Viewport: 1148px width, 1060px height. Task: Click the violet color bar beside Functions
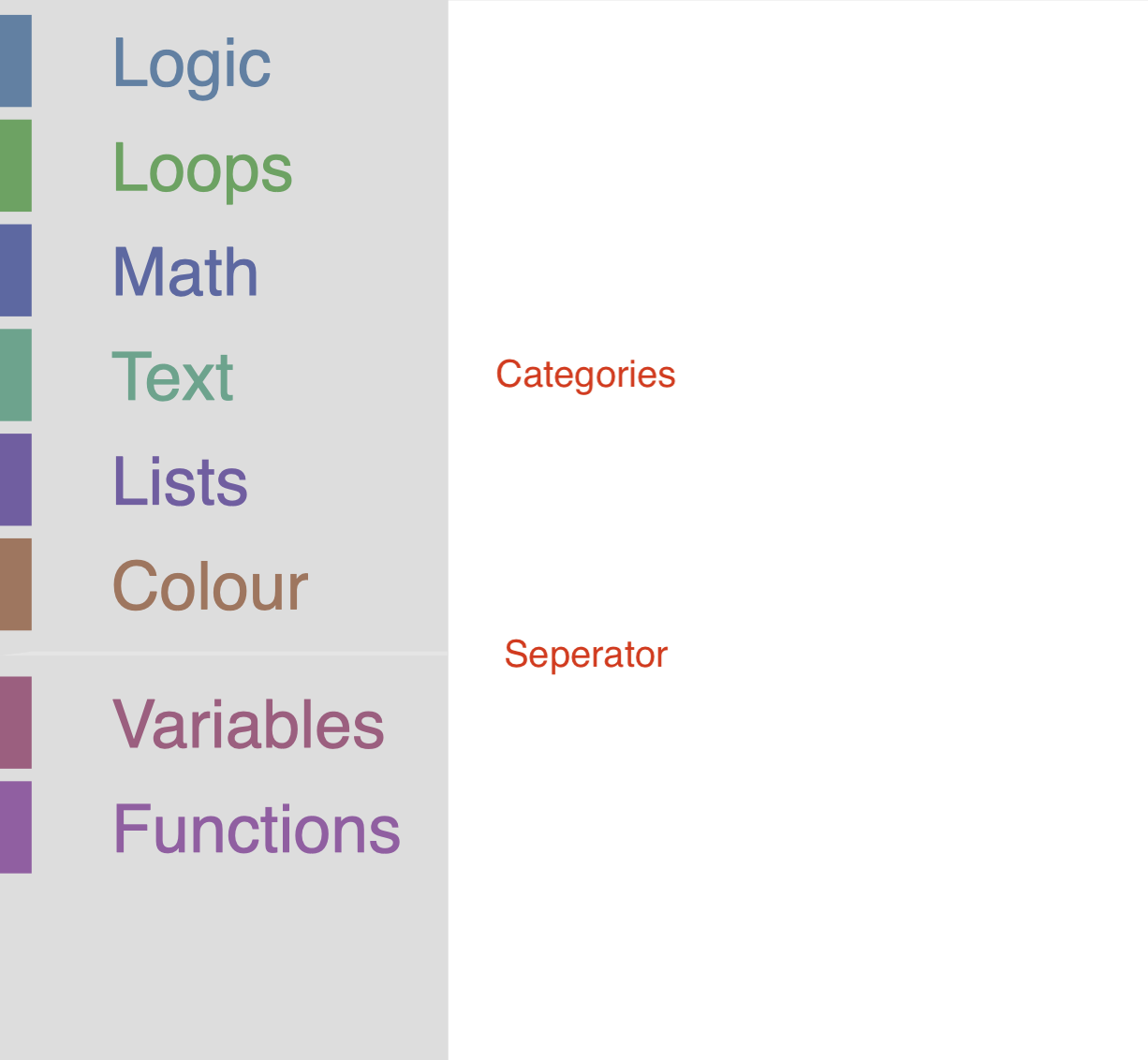point(15,827)
